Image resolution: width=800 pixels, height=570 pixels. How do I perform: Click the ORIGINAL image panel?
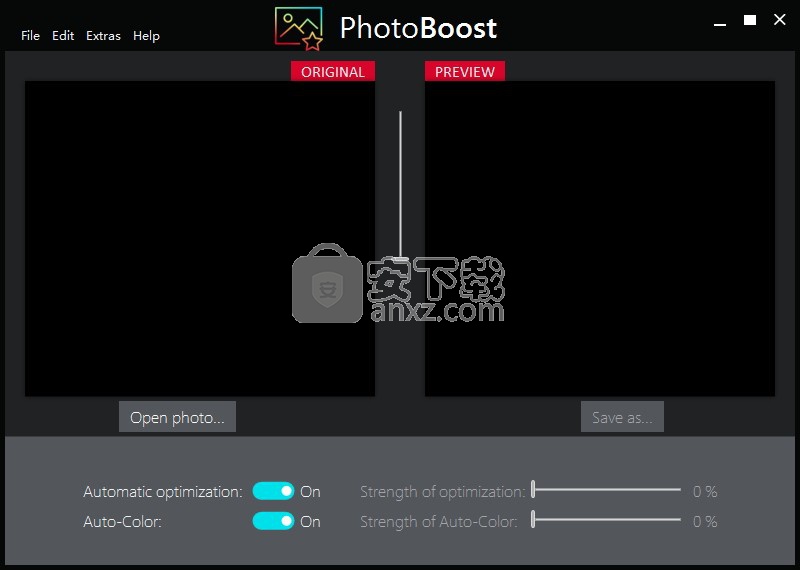tap(200, 238)
